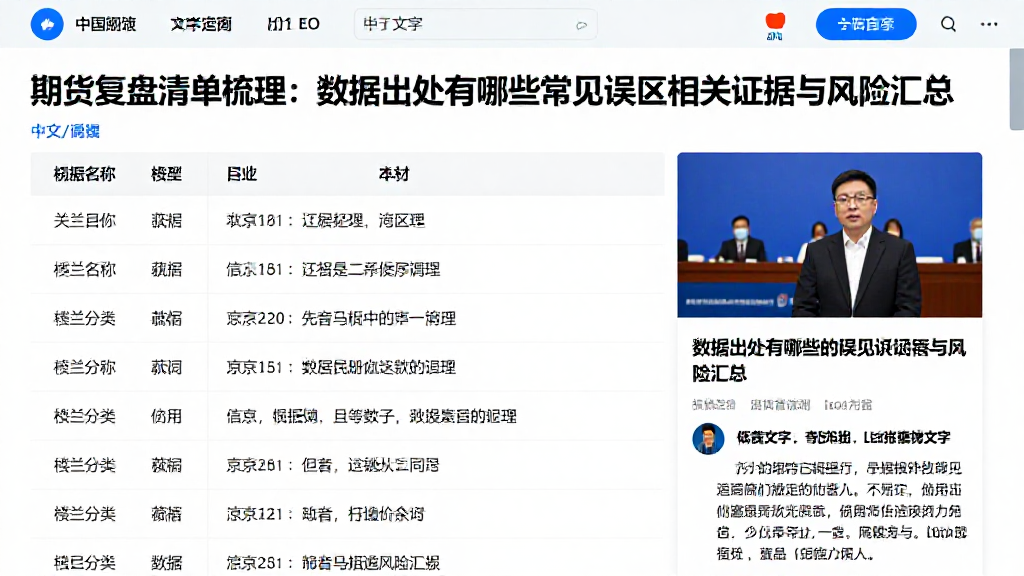This screenshot has width=1024, height=576.
Task: Select the table cell starting '京京151'
Action: coord(341,368)
